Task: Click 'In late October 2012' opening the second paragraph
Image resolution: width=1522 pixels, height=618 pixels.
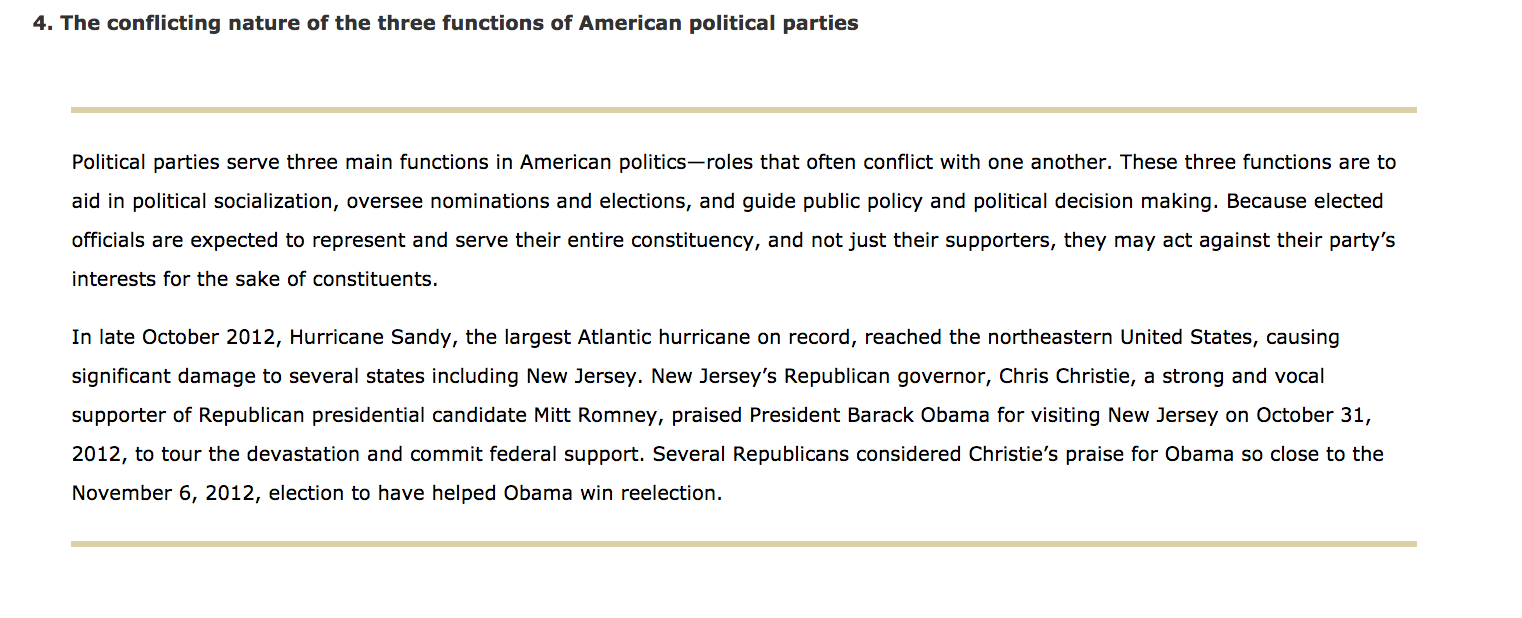Action: click(173, 337)
